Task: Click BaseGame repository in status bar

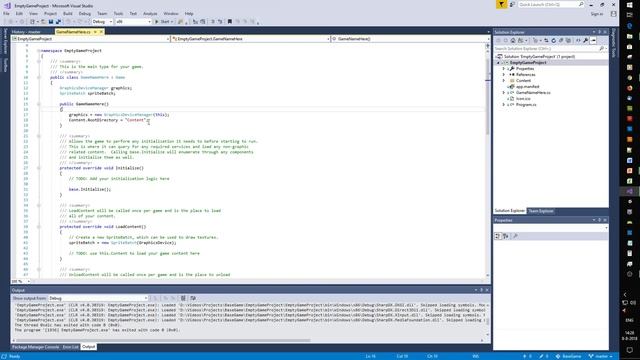Action: click(x=568, y=356)
